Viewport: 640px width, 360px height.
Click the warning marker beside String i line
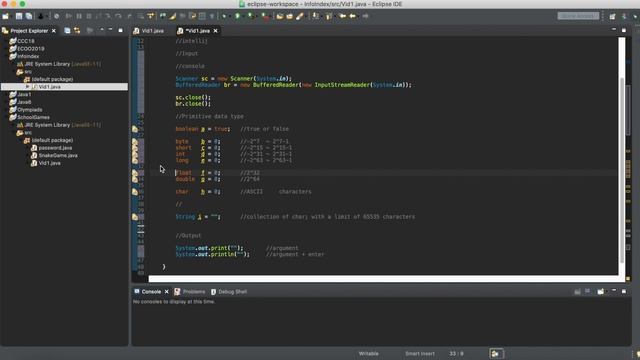click(135, 217)
